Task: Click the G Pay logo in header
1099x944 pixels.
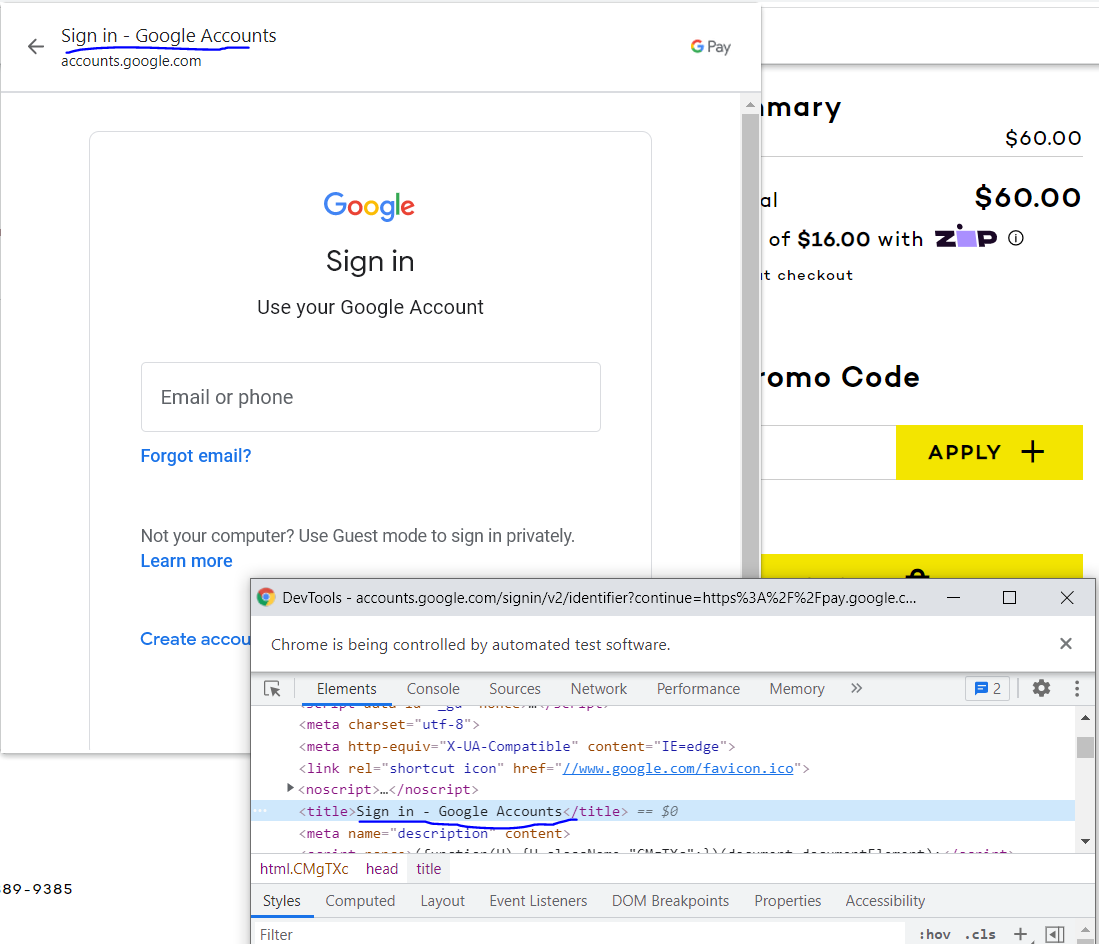Action: [x=711, y=47]
